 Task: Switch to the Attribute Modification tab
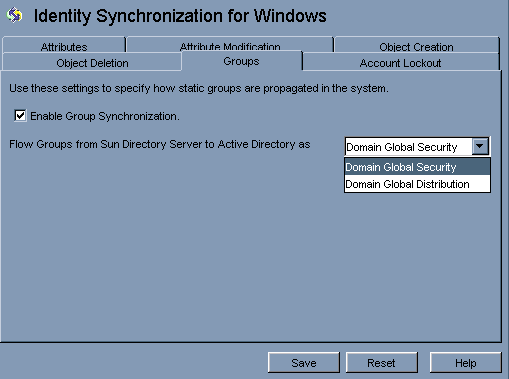point(230,45)
